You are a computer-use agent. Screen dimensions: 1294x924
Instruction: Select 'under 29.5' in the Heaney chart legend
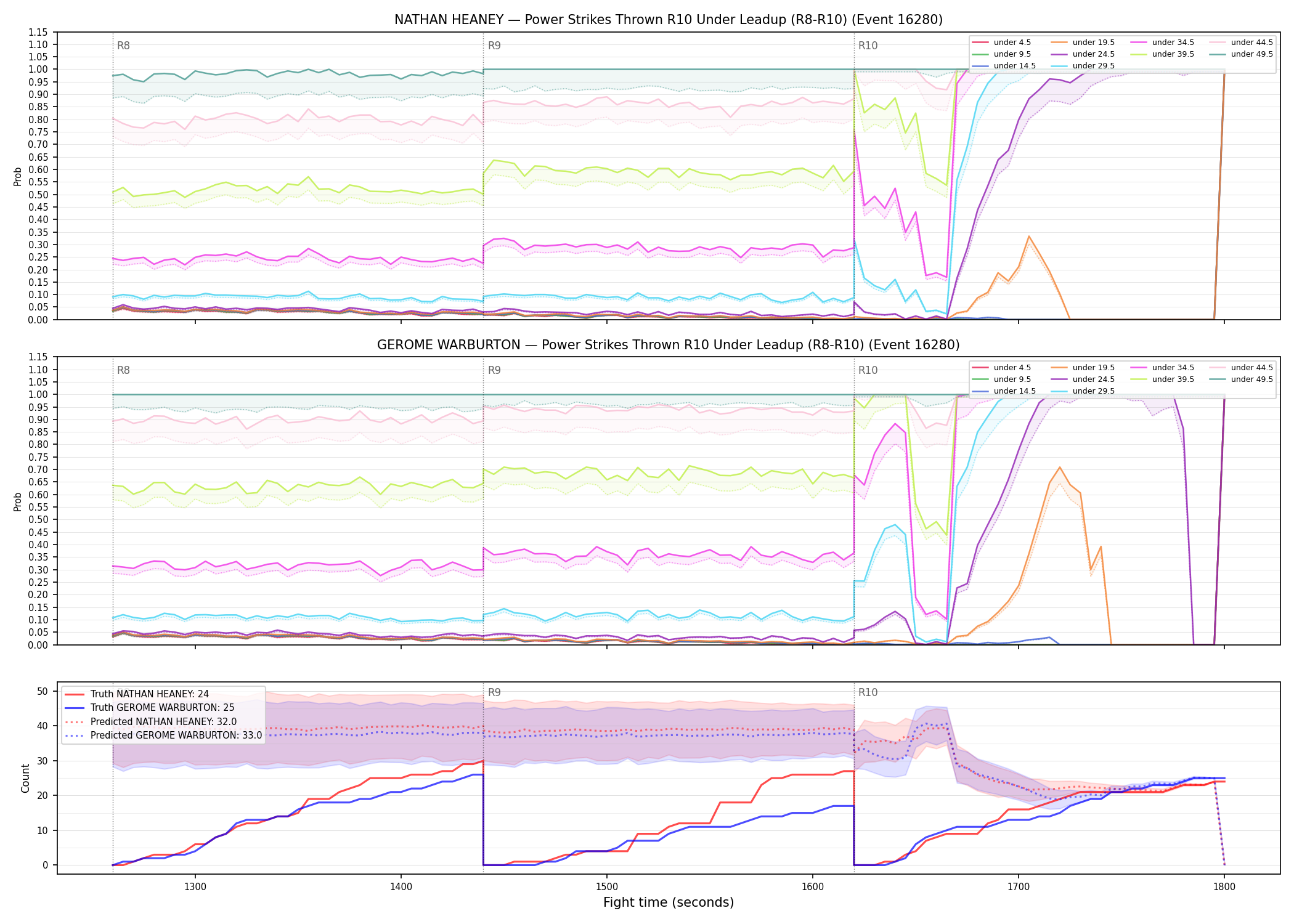[x=1094, y=66]
